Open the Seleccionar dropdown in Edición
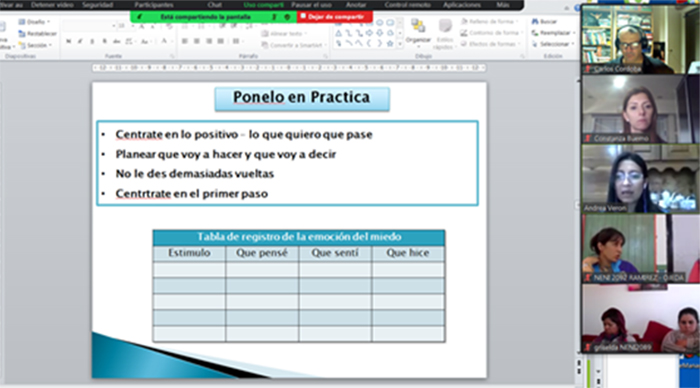This screenshot has height=388, width=700. coord(553,44)
